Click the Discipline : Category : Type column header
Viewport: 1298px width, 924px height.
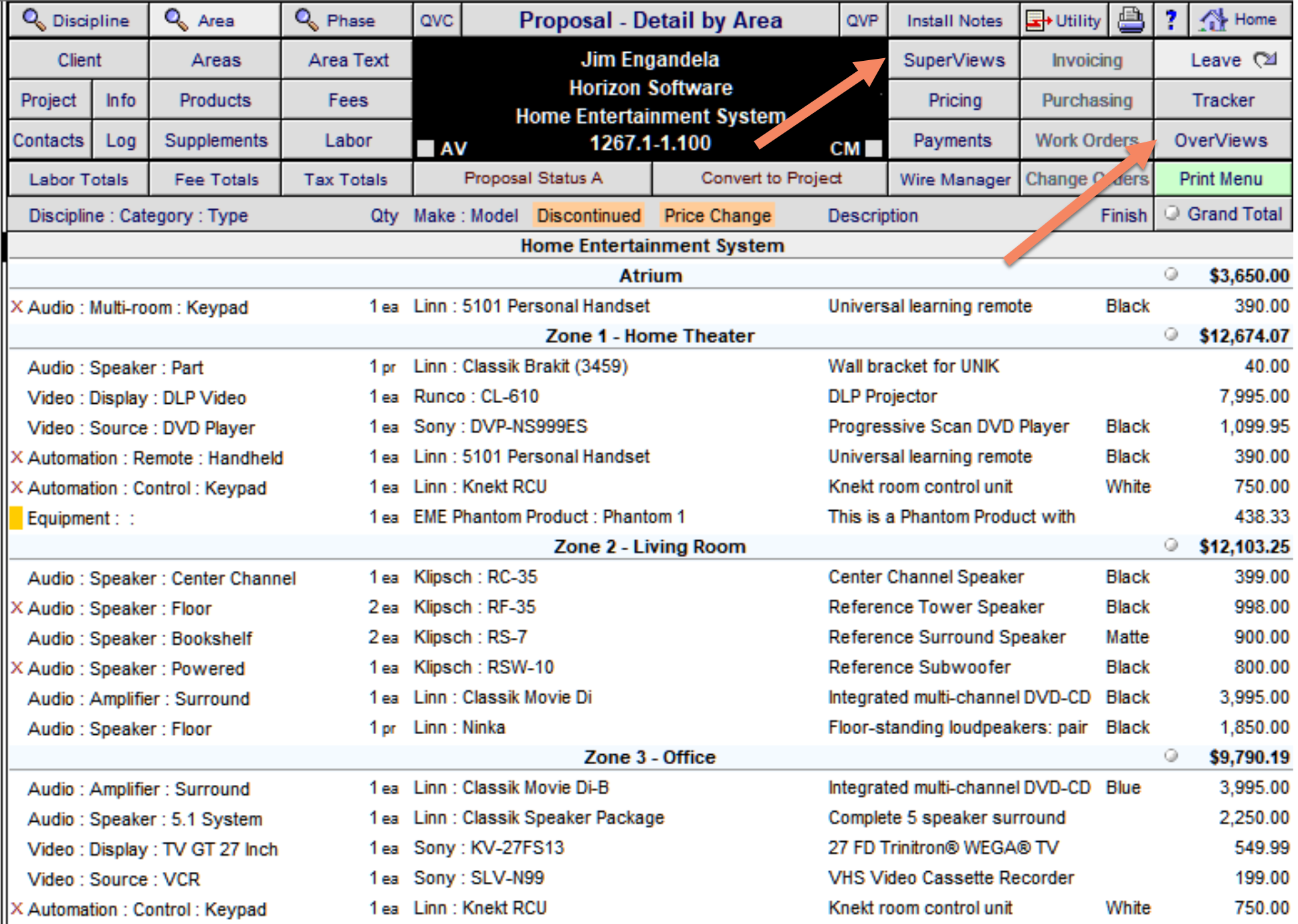pos(138,215)
